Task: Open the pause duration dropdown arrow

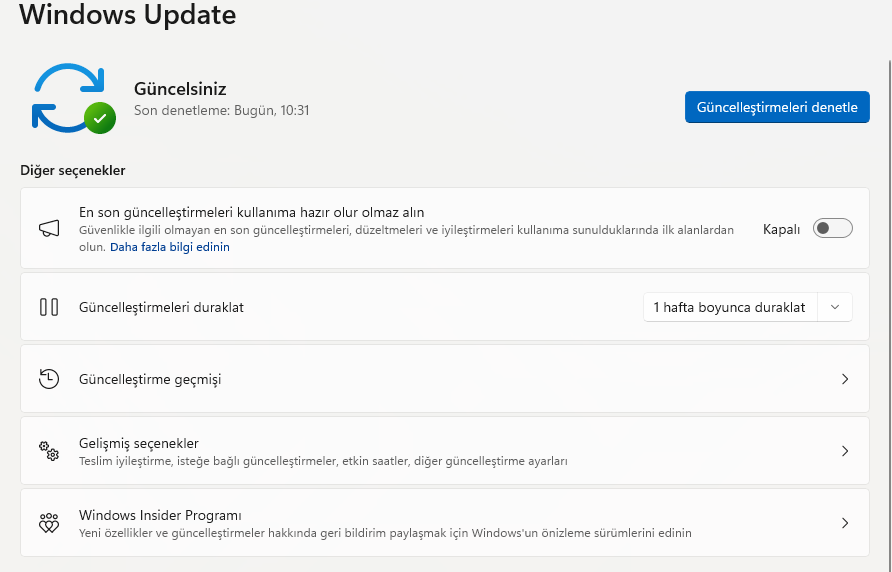Action: point(835,307)
